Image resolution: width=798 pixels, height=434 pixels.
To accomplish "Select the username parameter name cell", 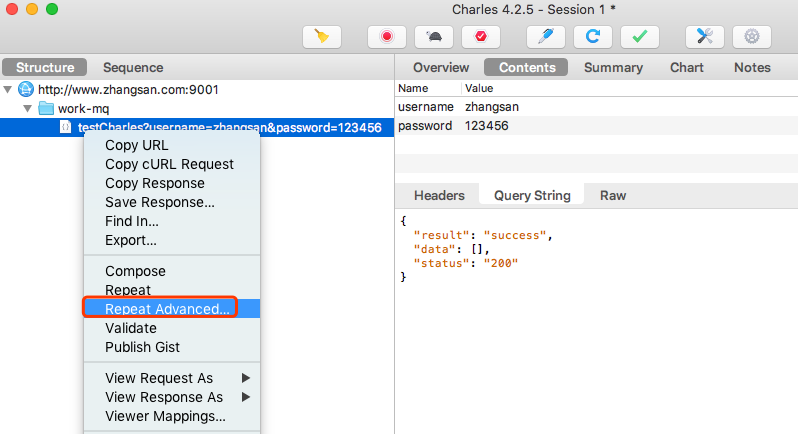I will coord(428,107).
